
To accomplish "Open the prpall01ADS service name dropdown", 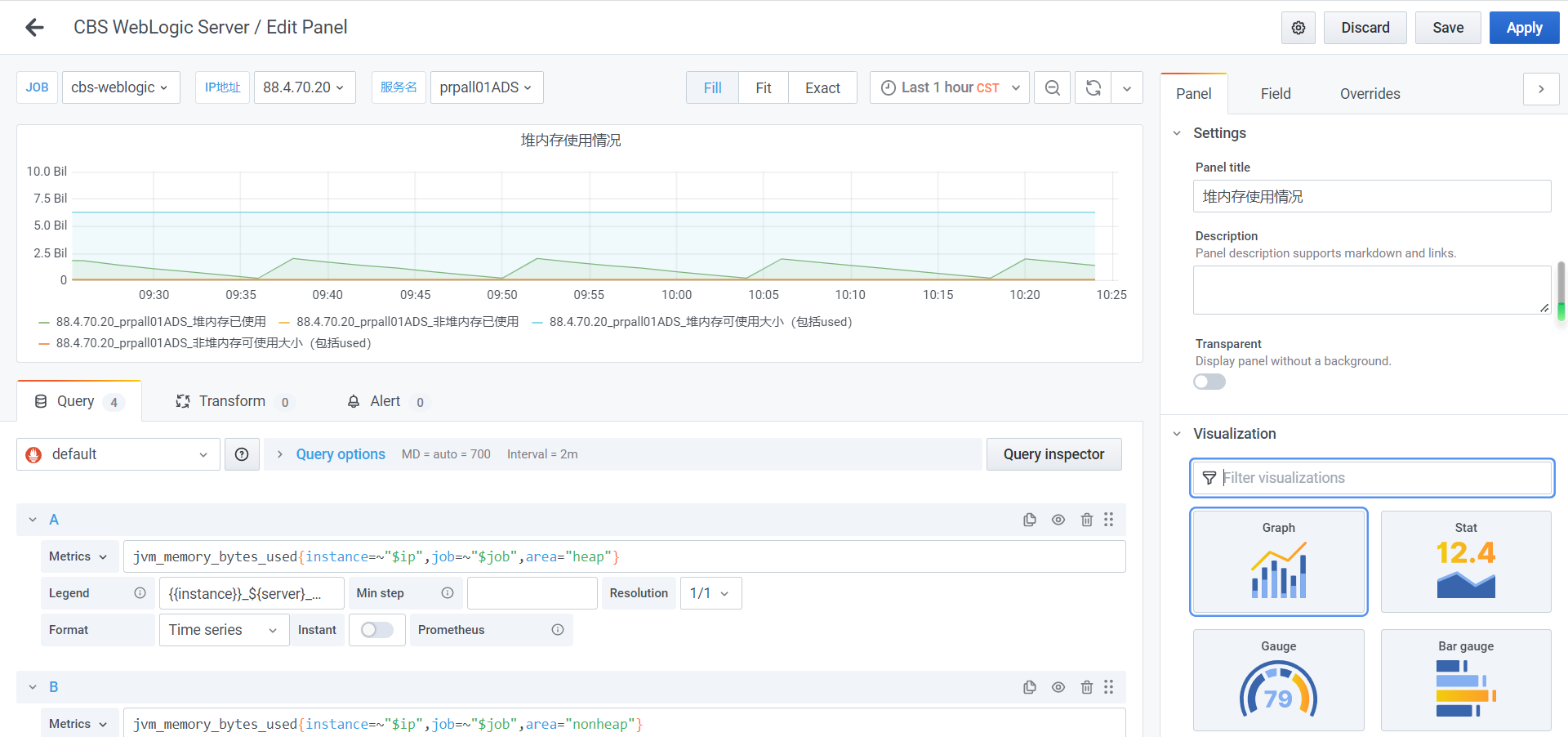I will [x=487, y=87].
